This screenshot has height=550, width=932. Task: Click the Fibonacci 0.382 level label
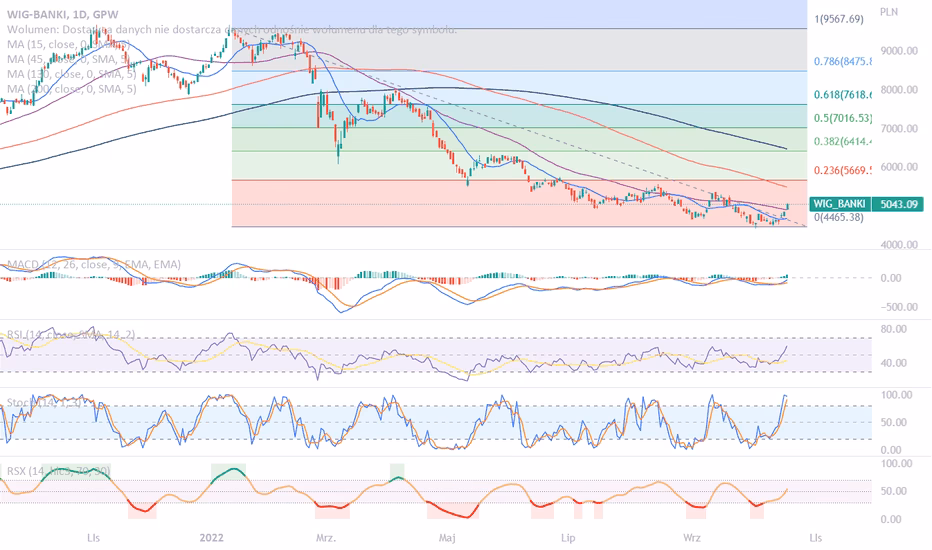[842, 141]
